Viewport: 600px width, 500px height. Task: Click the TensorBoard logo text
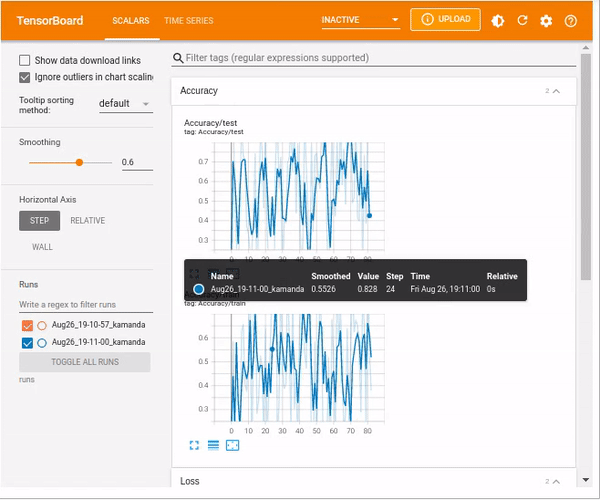point(50,21)
